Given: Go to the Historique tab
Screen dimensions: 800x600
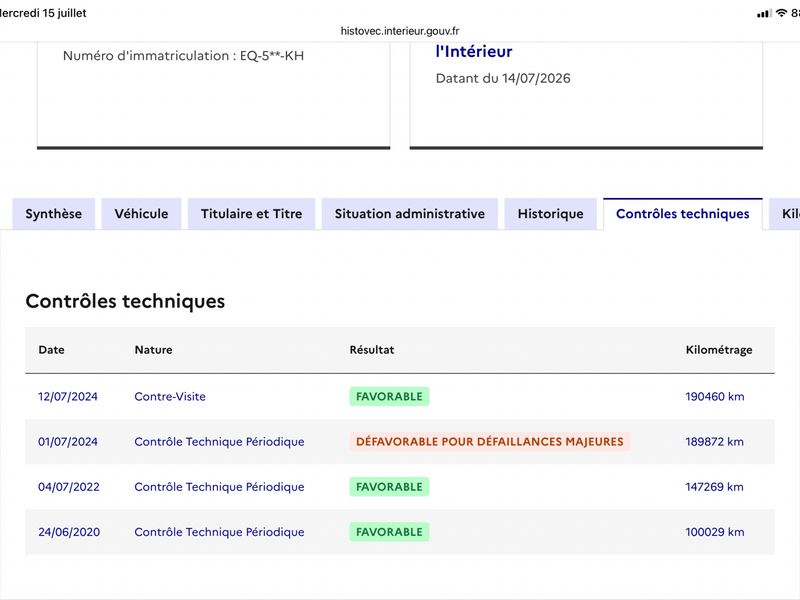Looking at the screenshot, I should pos(551,214).
